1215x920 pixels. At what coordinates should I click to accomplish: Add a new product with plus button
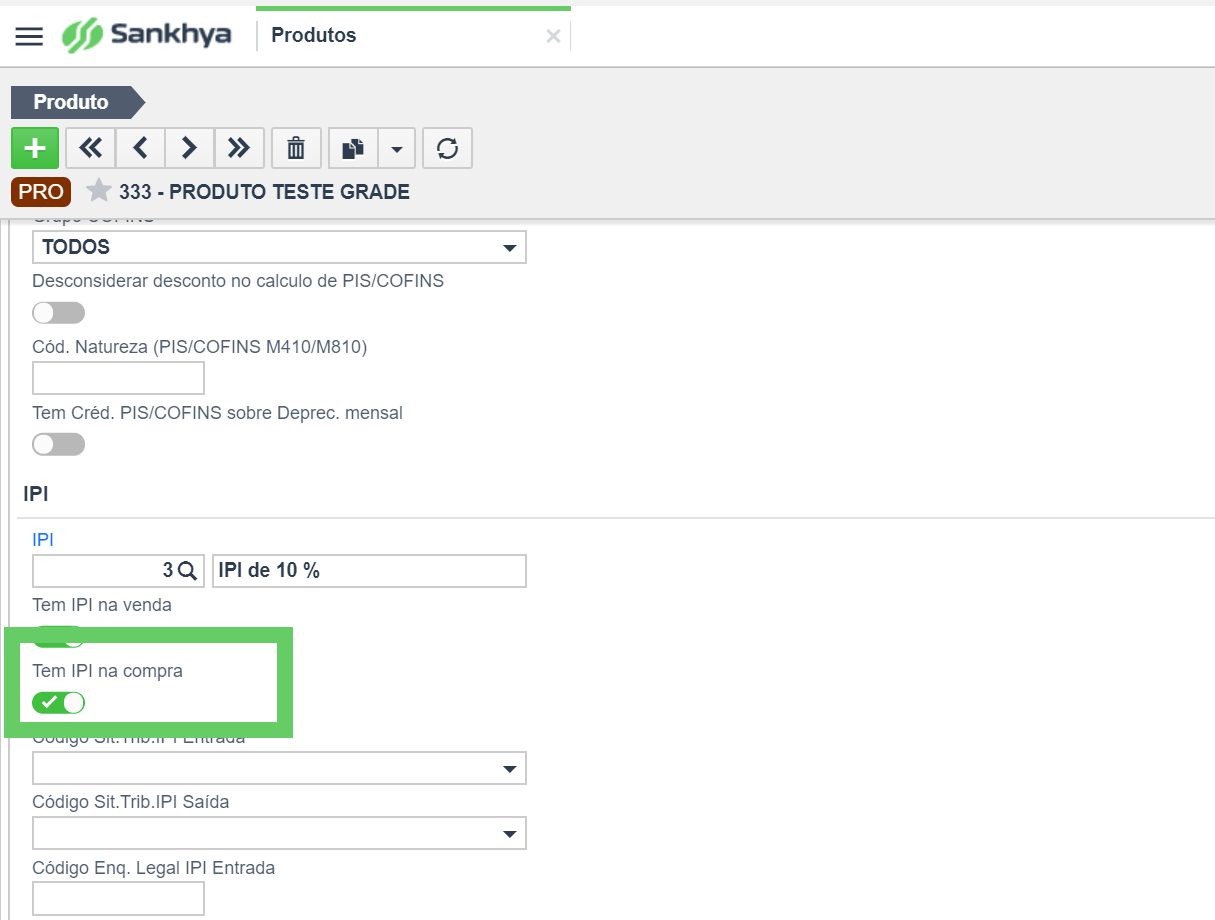pos(35,148)
